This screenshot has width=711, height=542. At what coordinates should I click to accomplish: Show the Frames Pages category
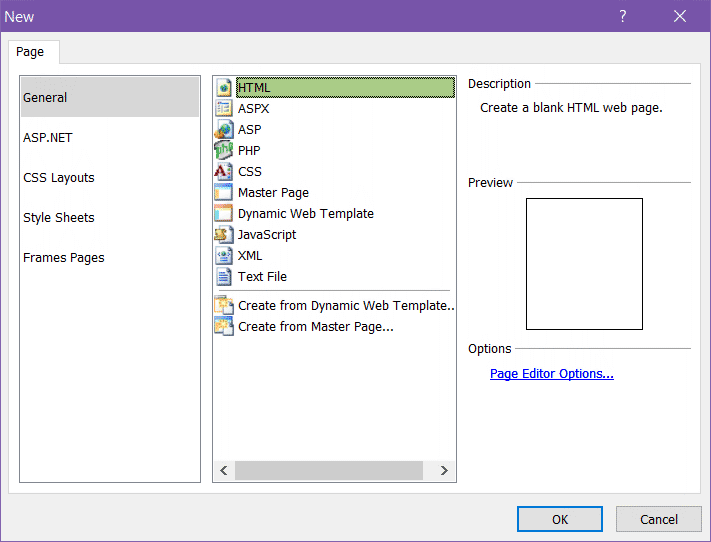pyautogui.click(x=64, y=258)
